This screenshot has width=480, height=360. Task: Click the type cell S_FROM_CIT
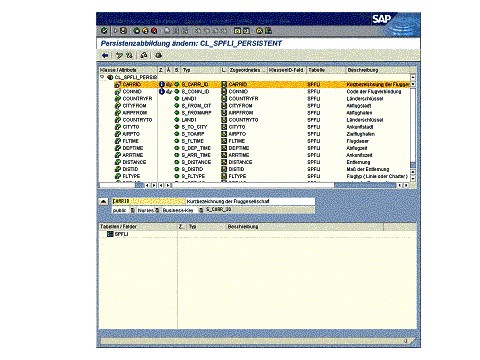[x=196, y=106]
